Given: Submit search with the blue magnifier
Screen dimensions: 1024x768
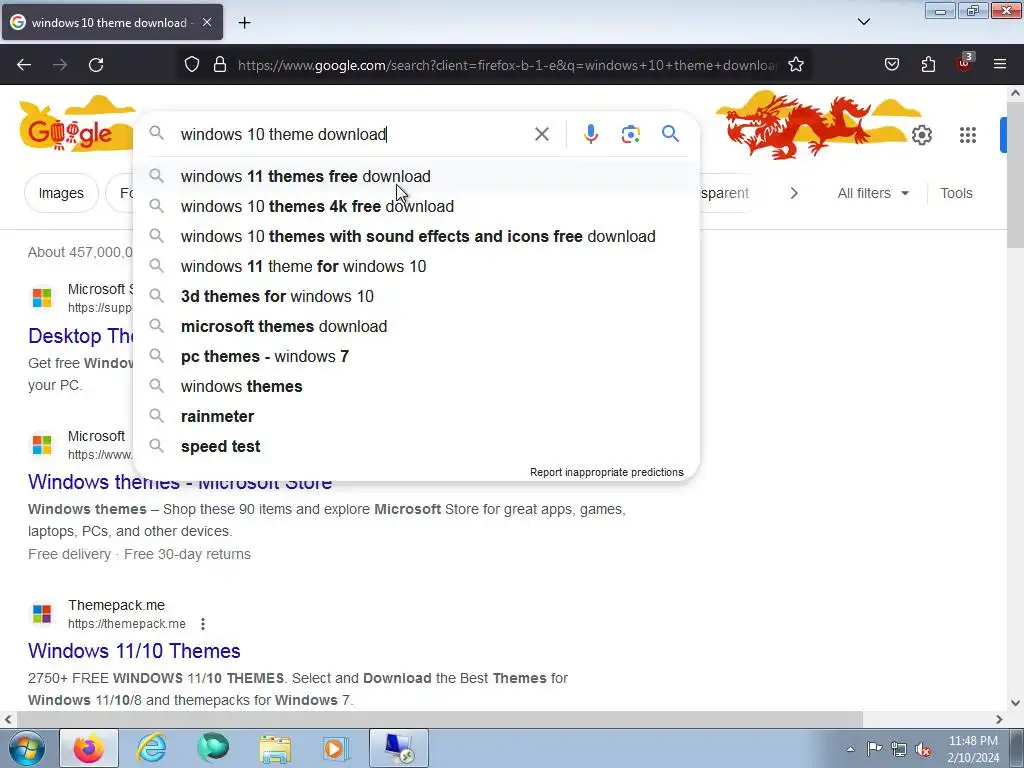Looking at the screenshot, I should pos(670,135).
